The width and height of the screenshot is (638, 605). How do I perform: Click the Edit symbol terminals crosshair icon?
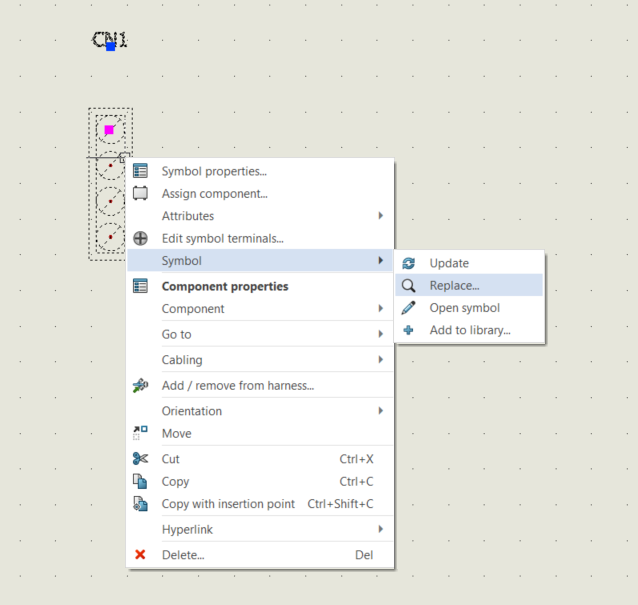click(x=140, y=238)
